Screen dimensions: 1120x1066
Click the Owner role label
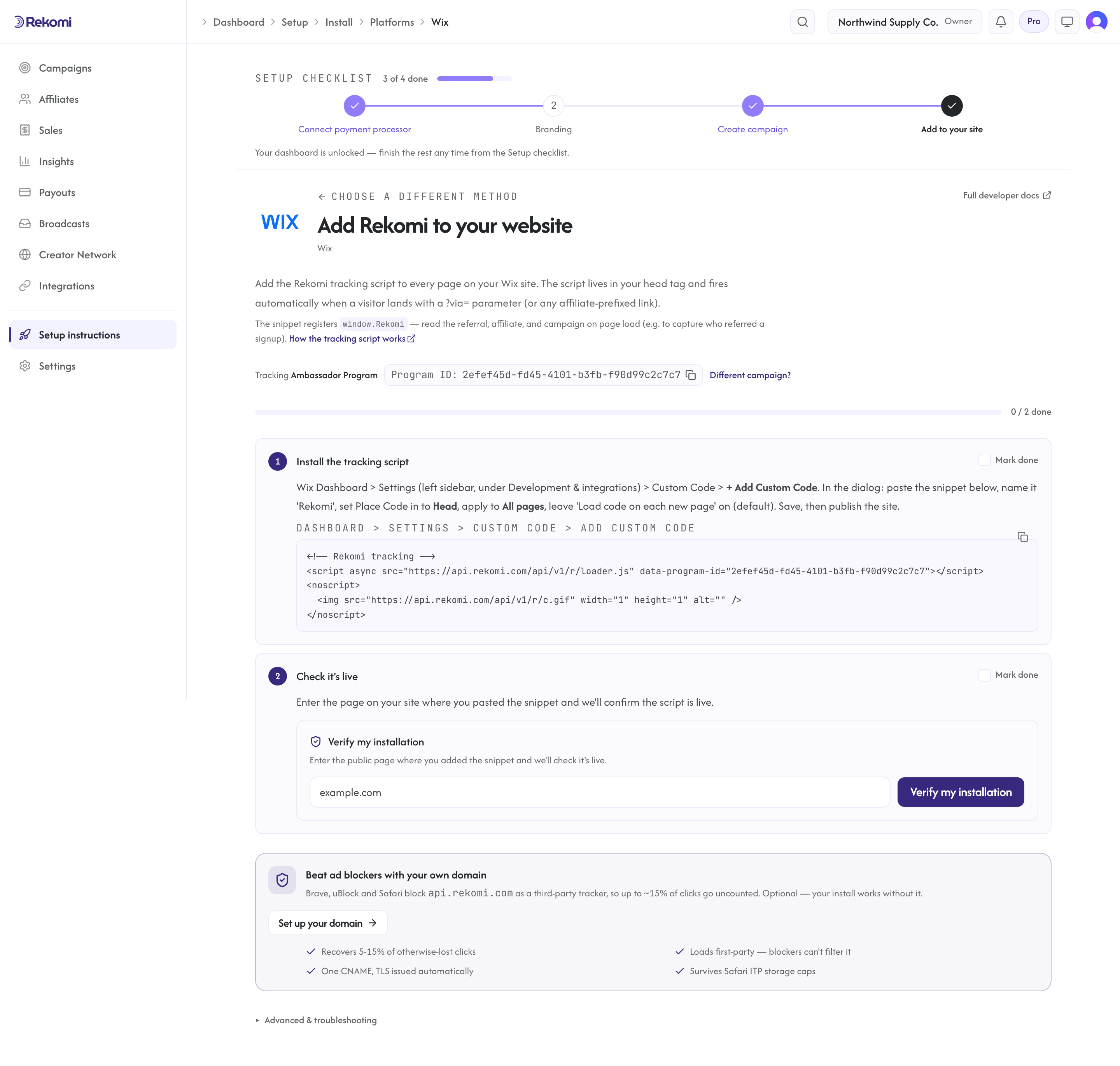click(958, 22)
